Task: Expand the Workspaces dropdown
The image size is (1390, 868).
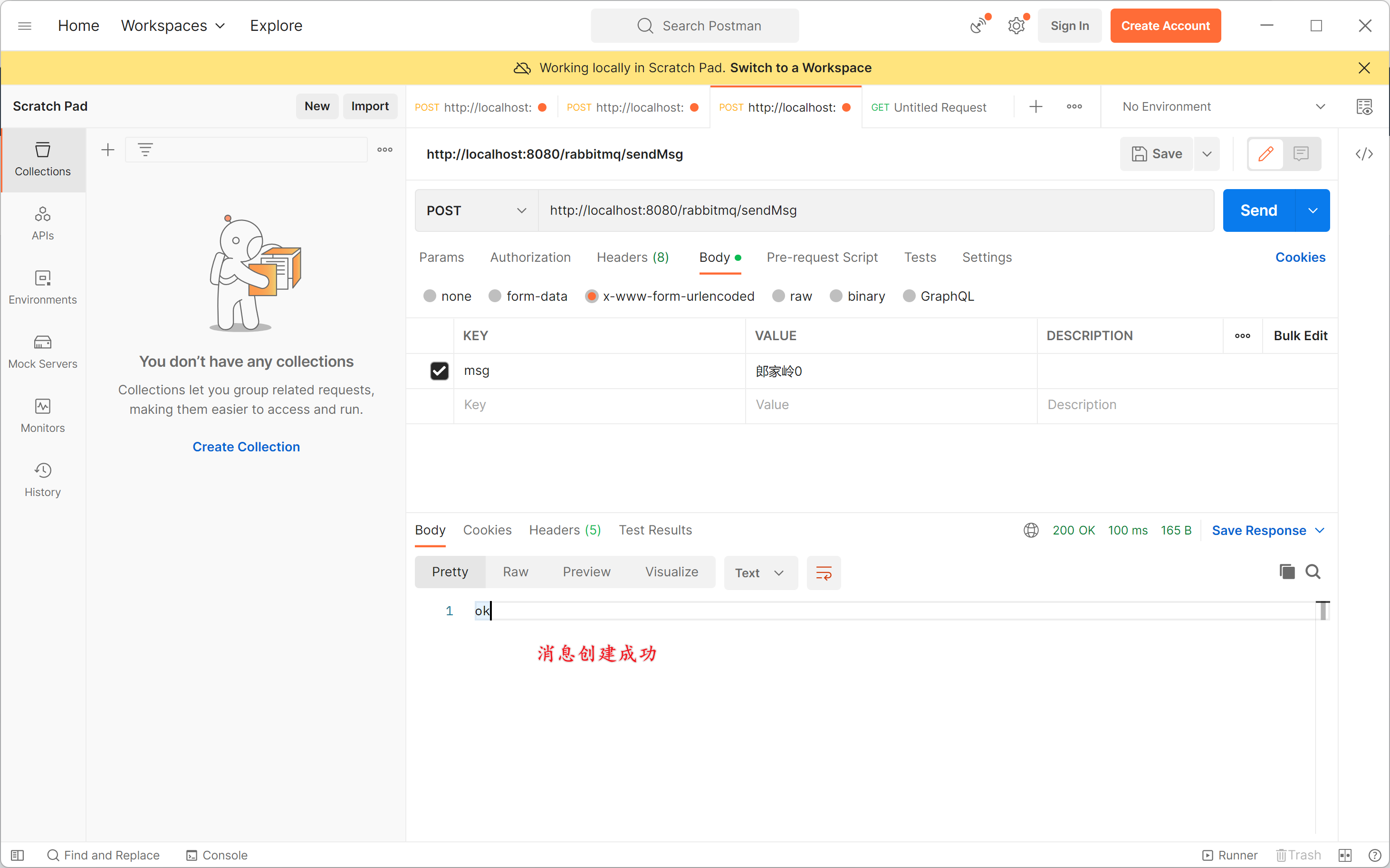Action: 173,26
